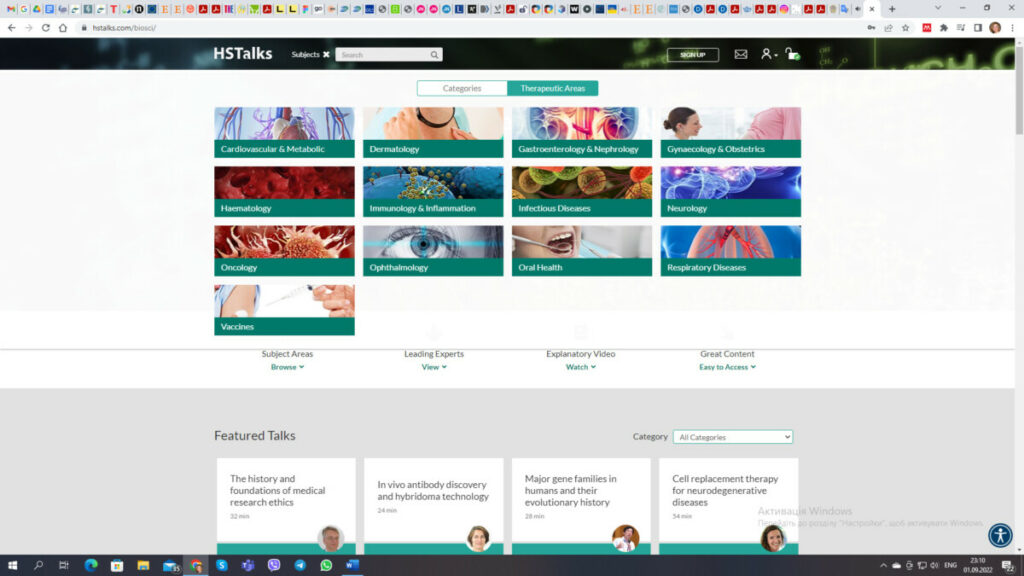Viewport: 1024px width, 576px height.
Task: Open the HSTalks logo home link
Action: [x=242, y=54]
